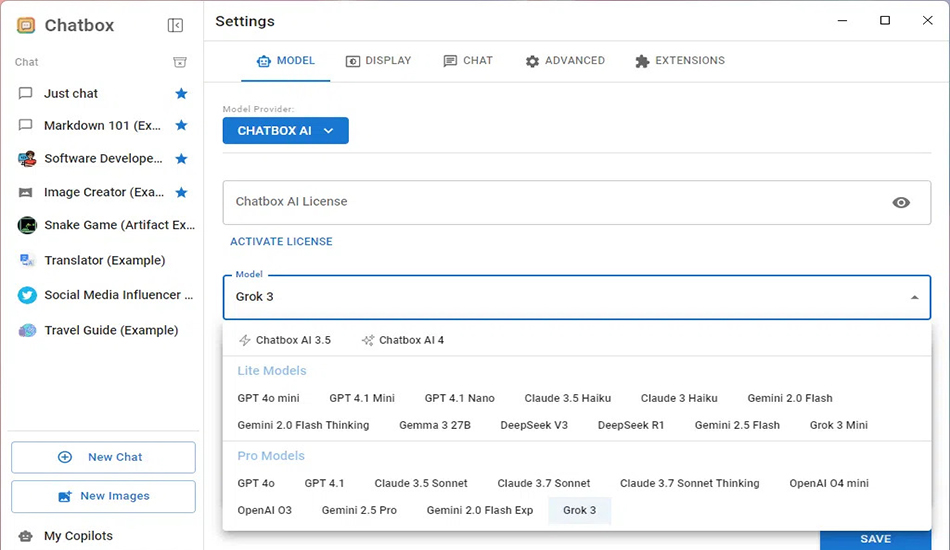Click the ADVANCED gear icon
The image size is (950, 550).
532,61
